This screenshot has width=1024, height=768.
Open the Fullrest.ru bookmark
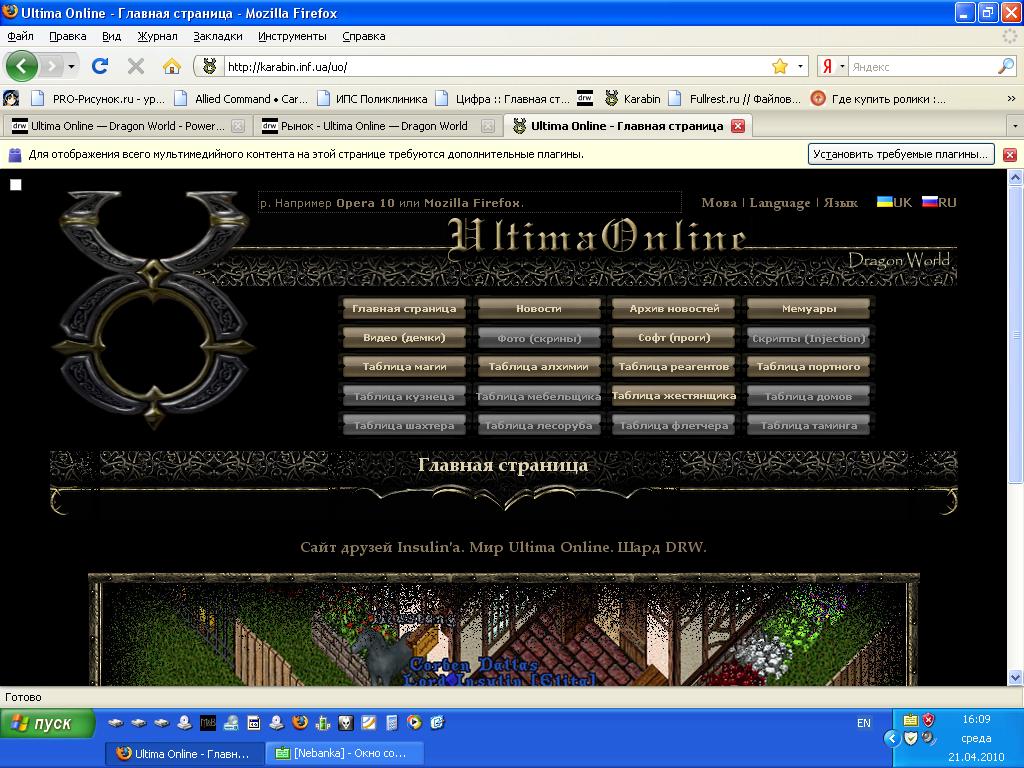(735, 99)
